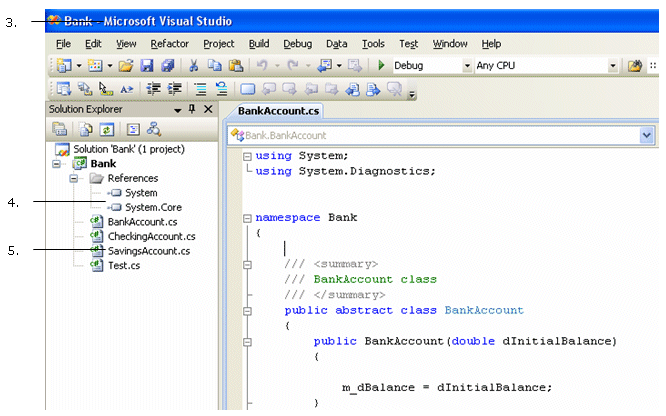Image resolution: width=666 pixels, height=416 pixels.
Task: Uncomment selected lines icon
Action: 221,89
